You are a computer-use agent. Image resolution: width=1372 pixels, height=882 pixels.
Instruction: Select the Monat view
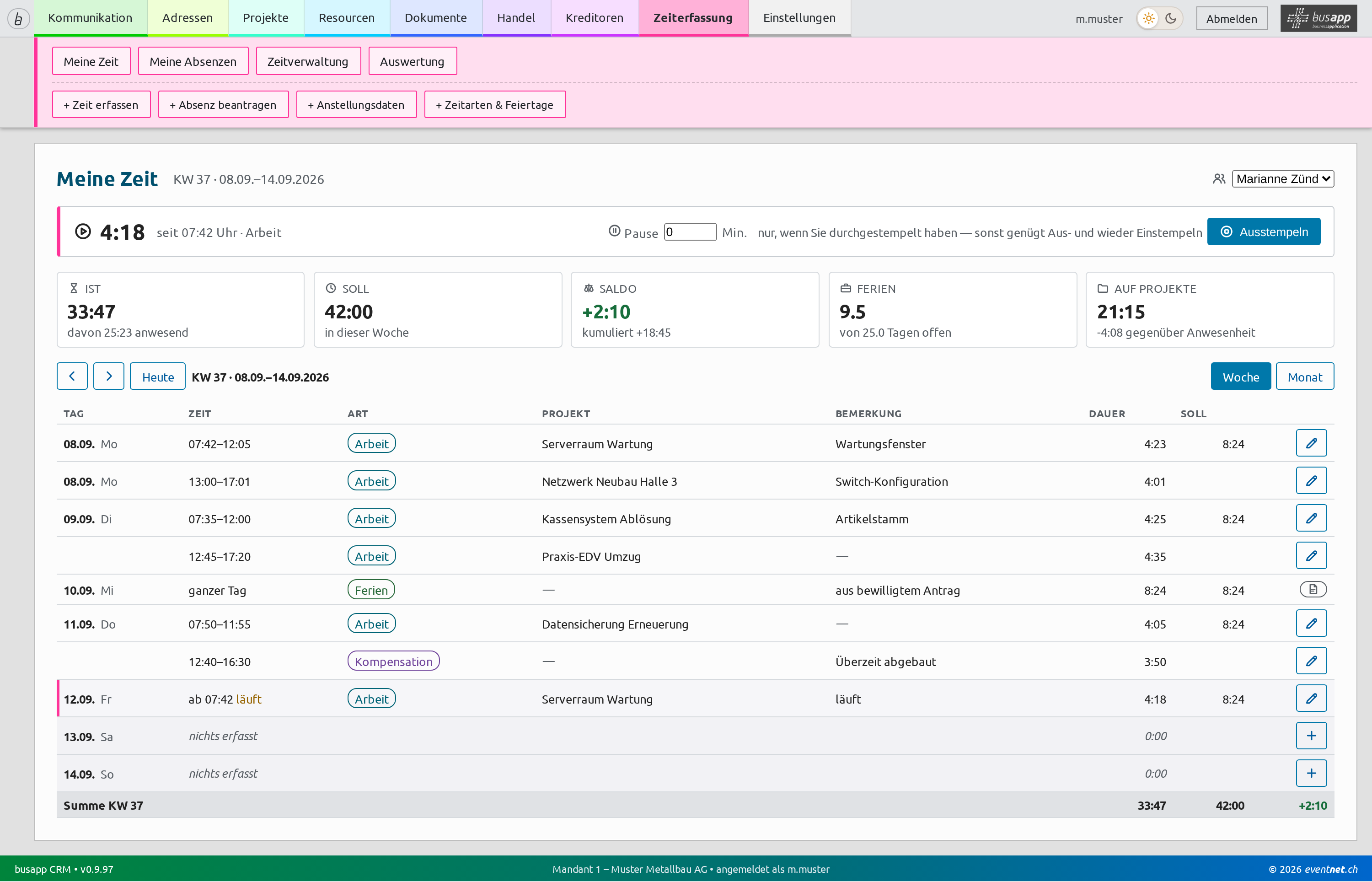tap(1304, 376)
